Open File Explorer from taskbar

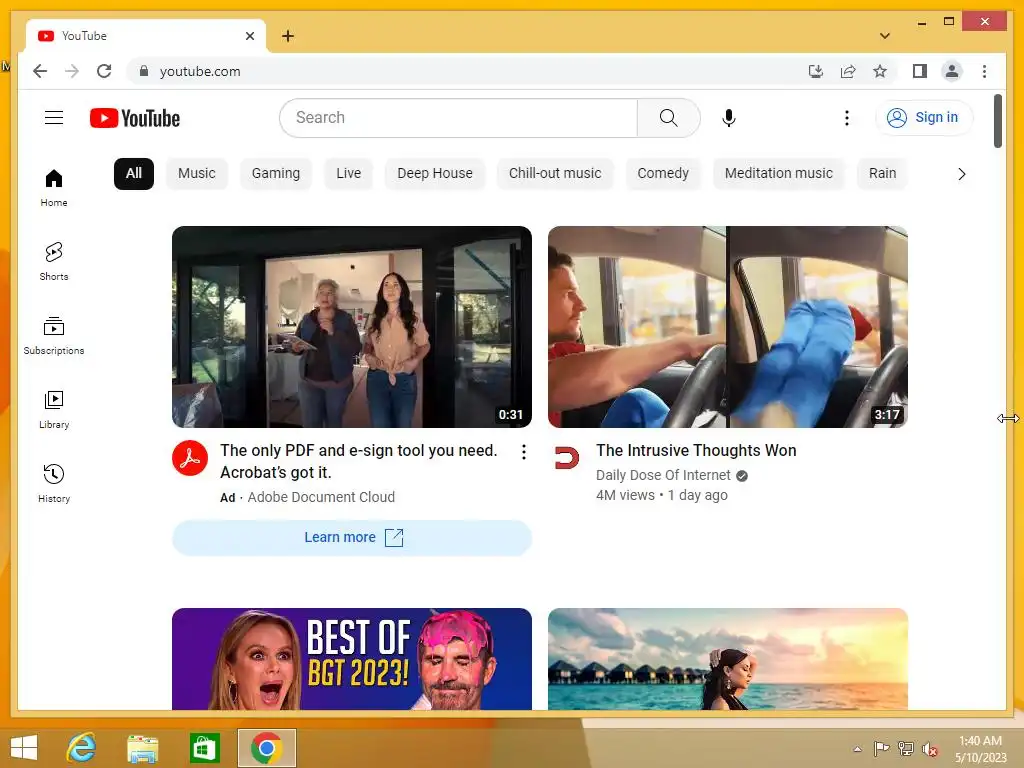[x=142, y=748]
